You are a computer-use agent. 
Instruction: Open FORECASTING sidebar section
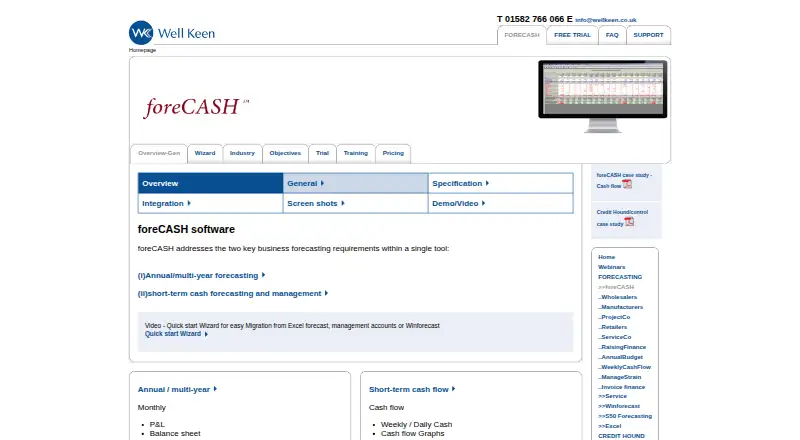(x=620, y=277)
